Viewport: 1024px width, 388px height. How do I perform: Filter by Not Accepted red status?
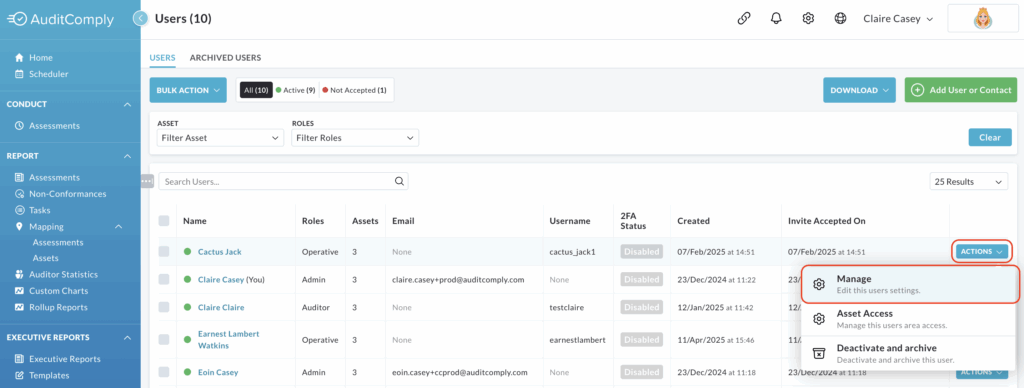pos(356,90)
